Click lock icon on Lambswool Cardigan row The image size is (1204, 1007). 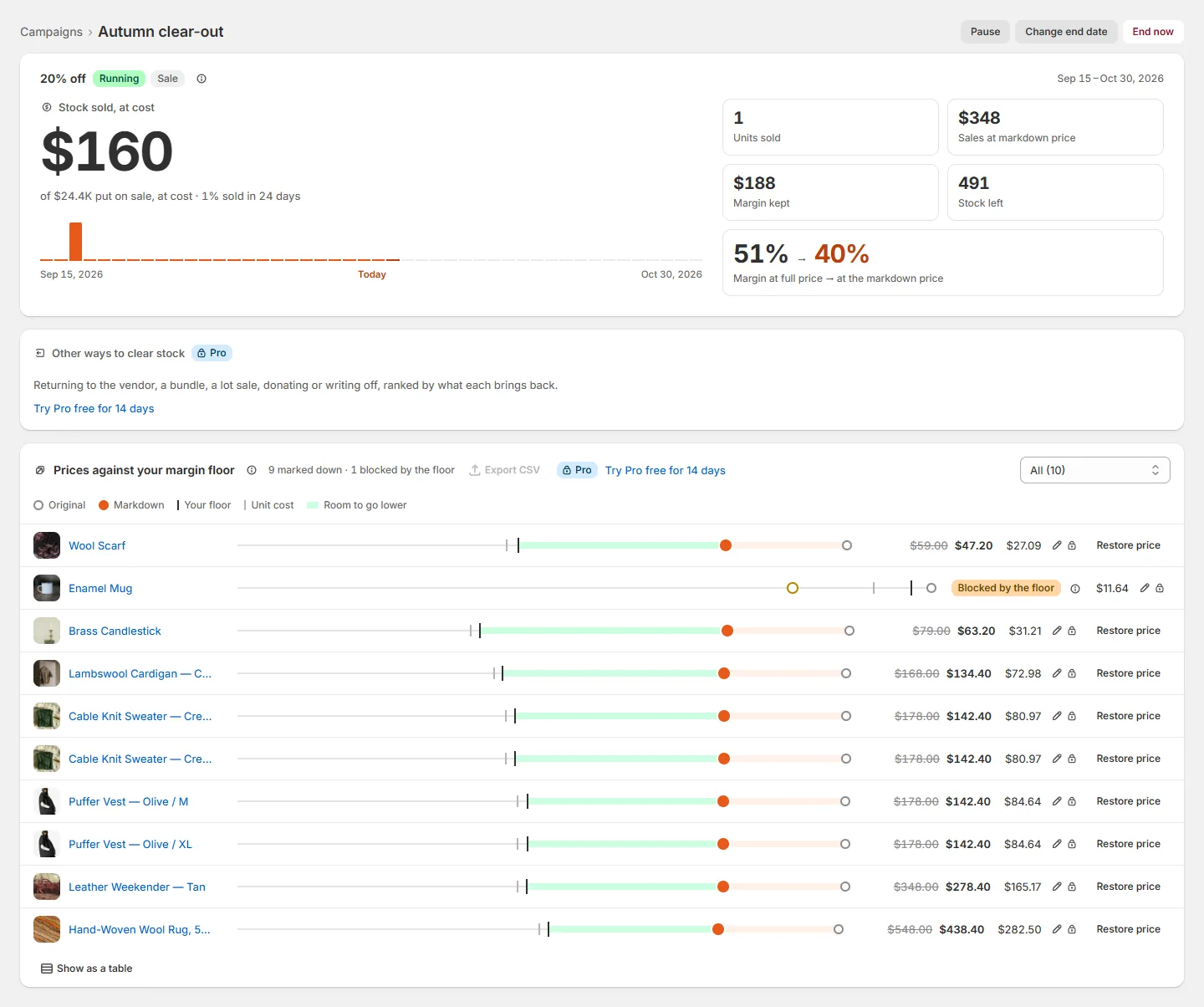[x=1072, y=673]
